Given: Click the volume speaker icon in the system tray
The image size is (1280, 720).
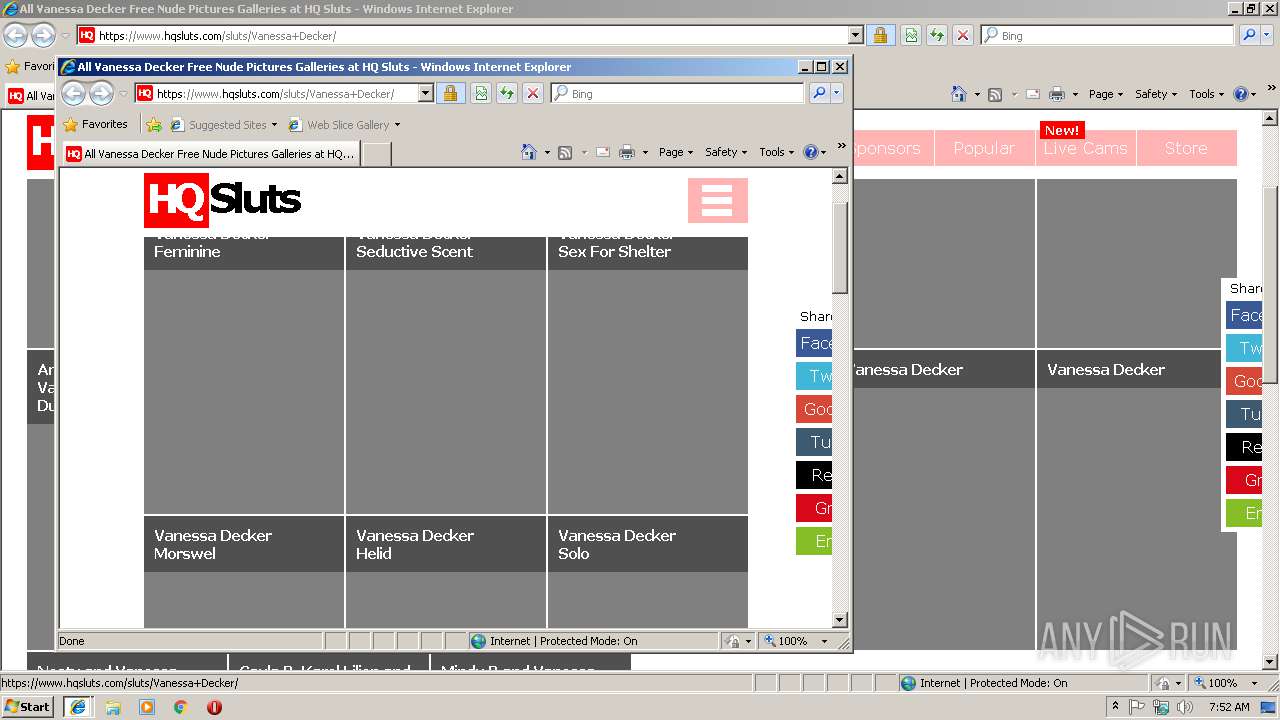Looking at the screenshot, I should click(1185, 707).
